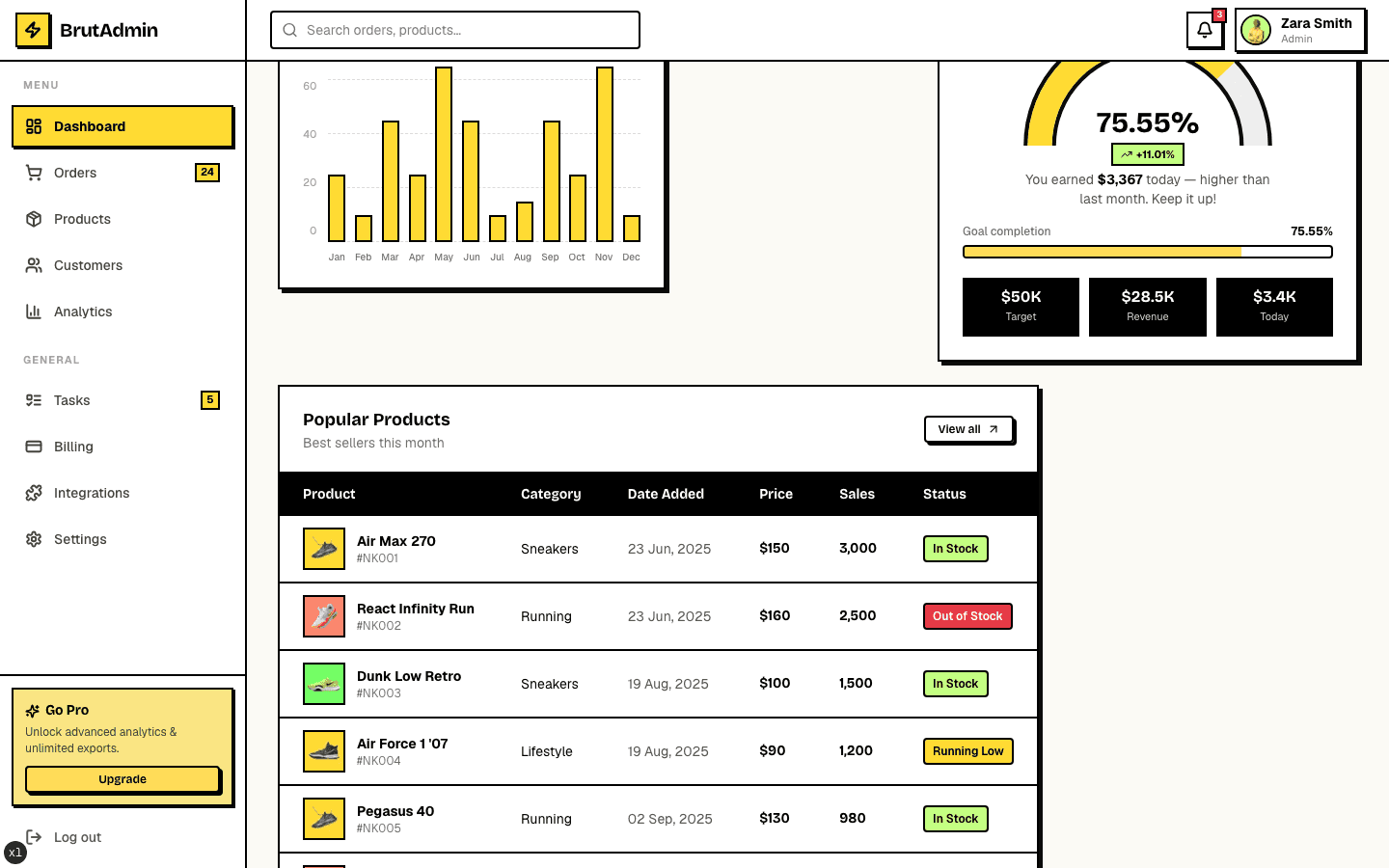Click the May bar in the chart
The width and height of the screenshot is (1389, 868).
pyautogui.click(x=444, y=154)
